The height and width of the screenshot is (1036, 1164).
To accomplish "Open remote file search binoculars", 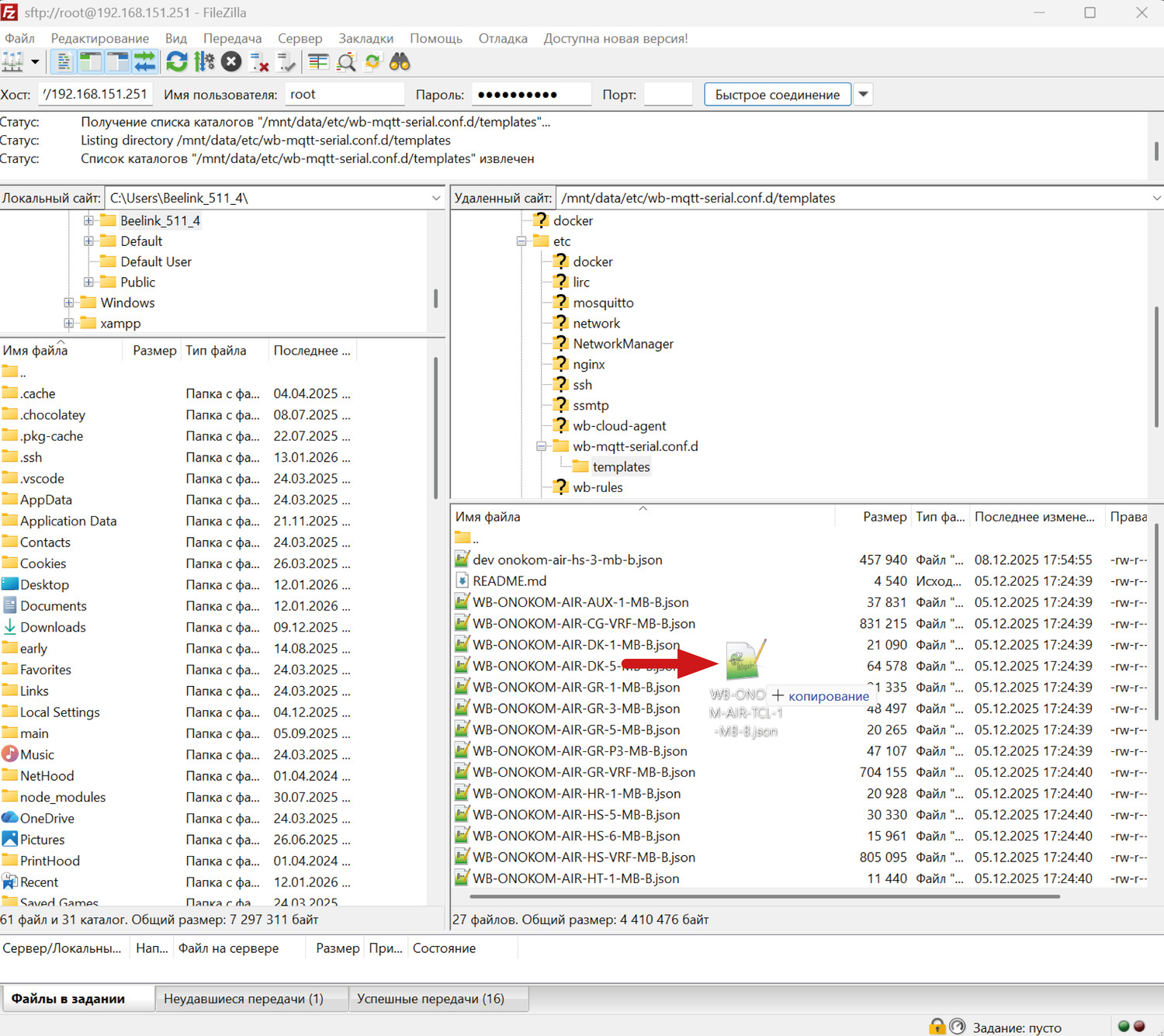I will 400,62.
